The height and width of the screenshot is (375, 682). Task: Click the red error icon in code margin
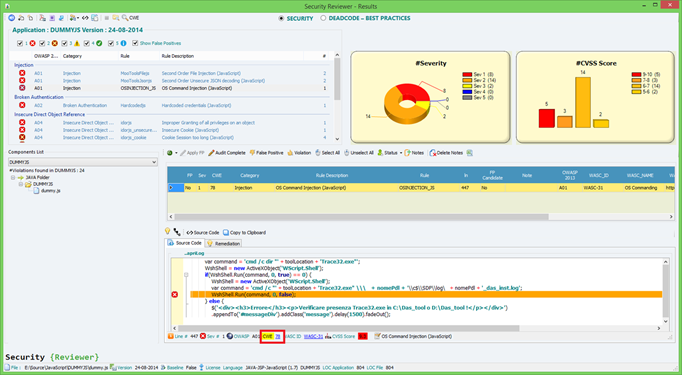[175, 295]
